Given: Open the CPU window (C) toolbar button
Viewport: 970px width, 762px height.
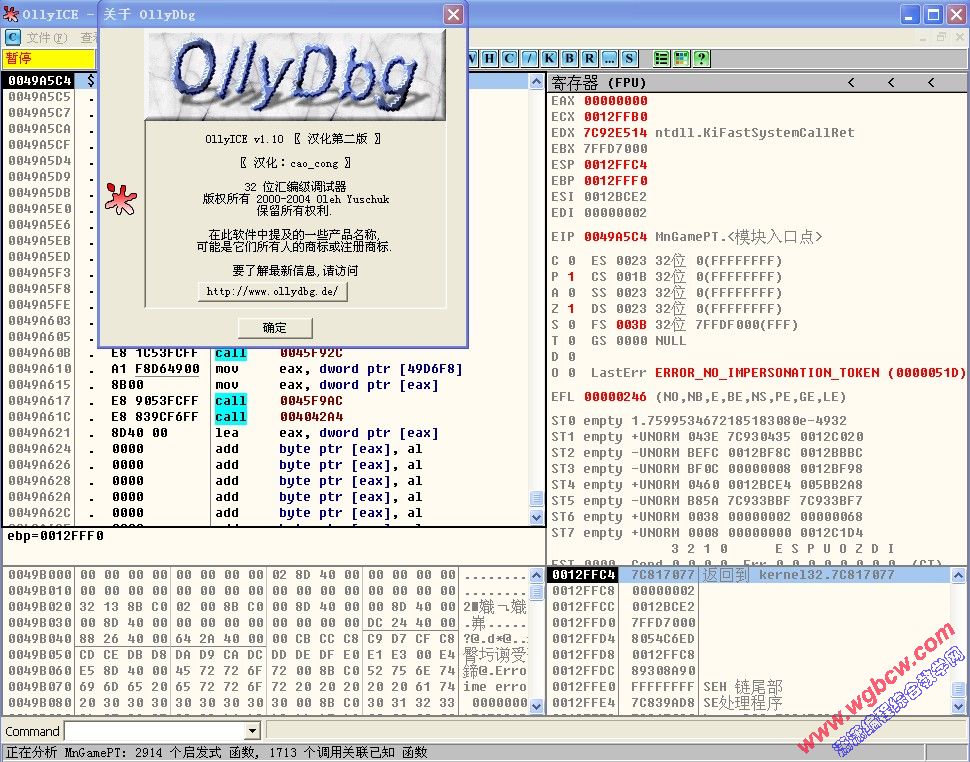Looking at the screenshot, I should [x=509, y=59].
